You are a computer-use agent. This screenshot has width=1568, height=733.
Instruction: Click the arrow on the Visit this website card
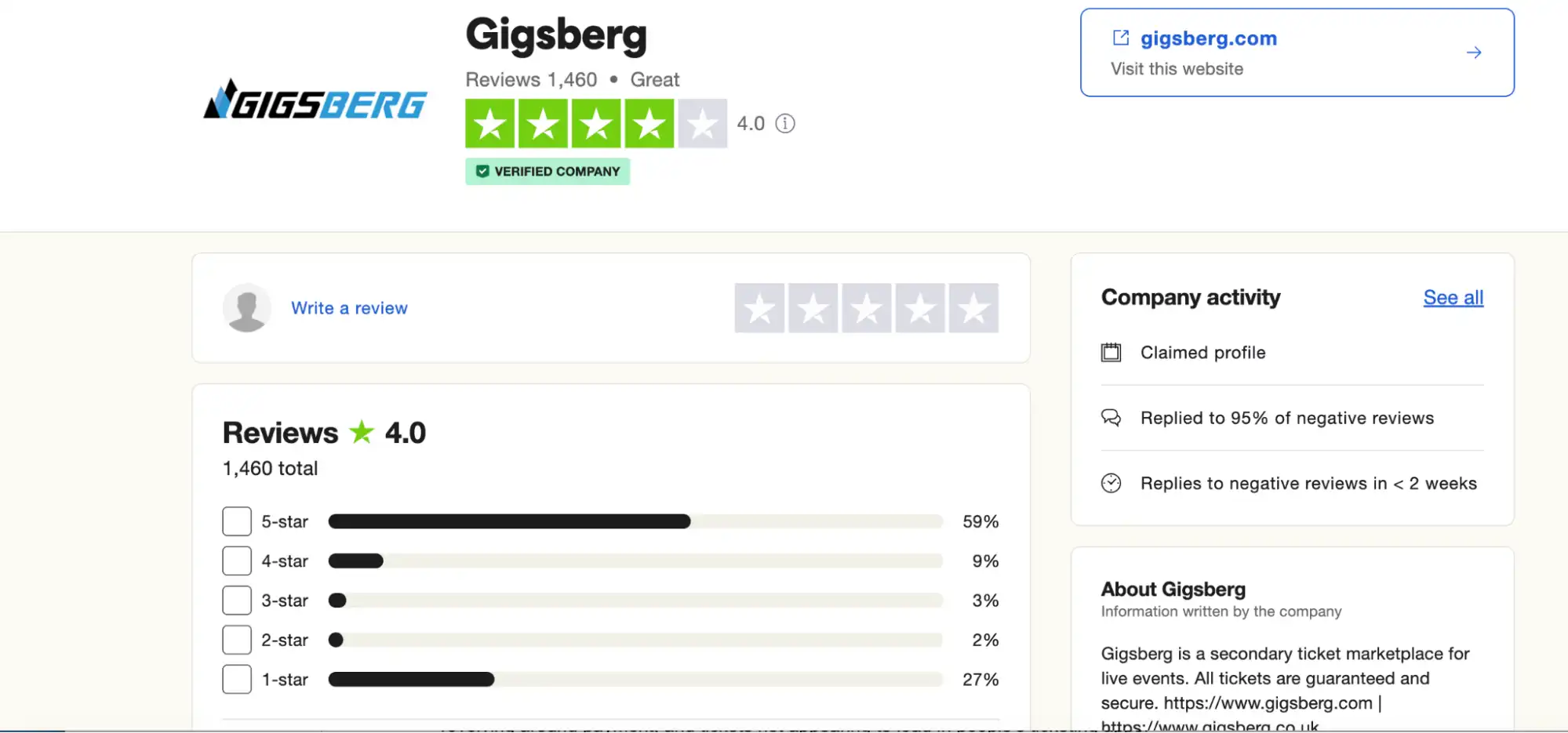click(1474, 53)
